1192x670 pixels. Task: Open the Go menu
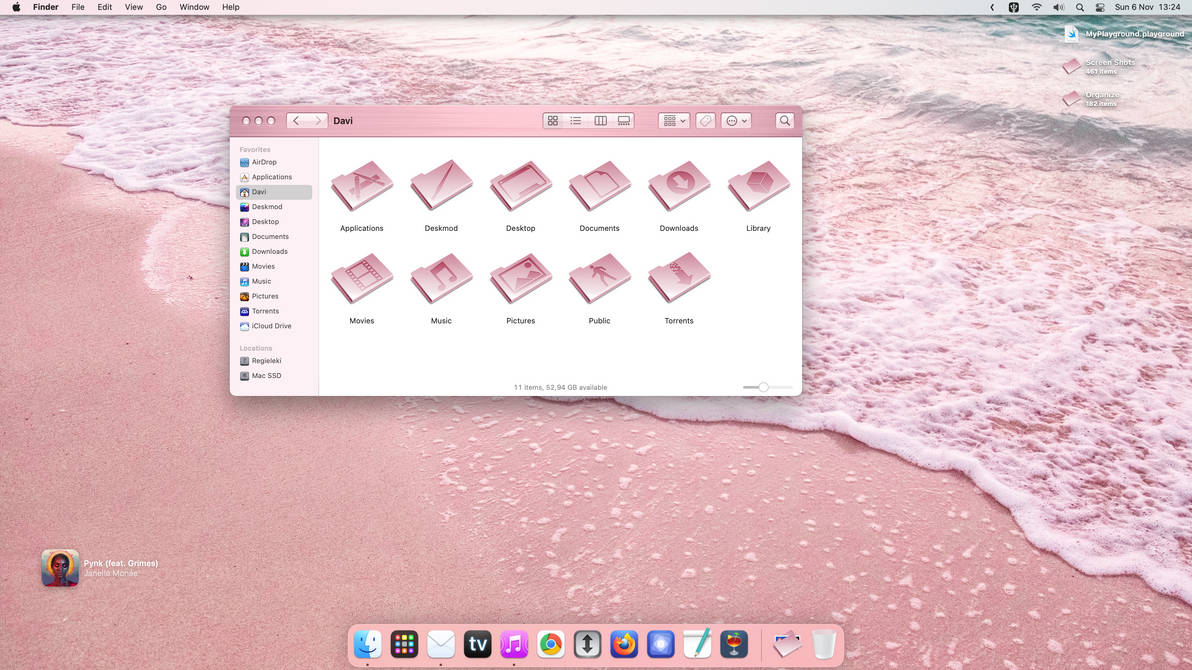click(x=161, y=7)
